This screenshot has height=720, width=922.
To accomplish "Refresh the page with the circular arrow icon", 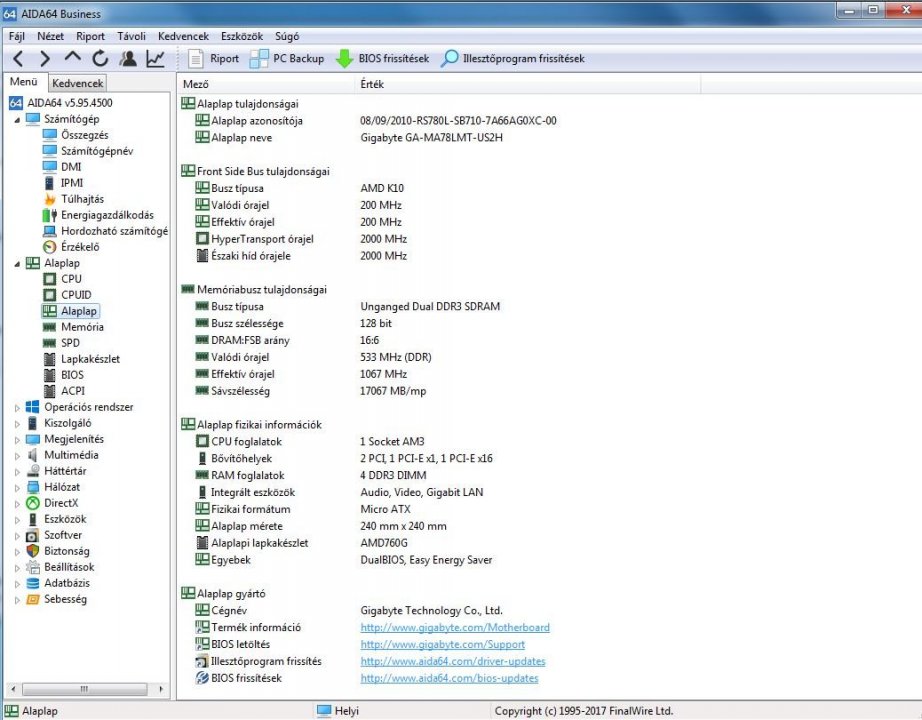I will (x=100, y=58).
